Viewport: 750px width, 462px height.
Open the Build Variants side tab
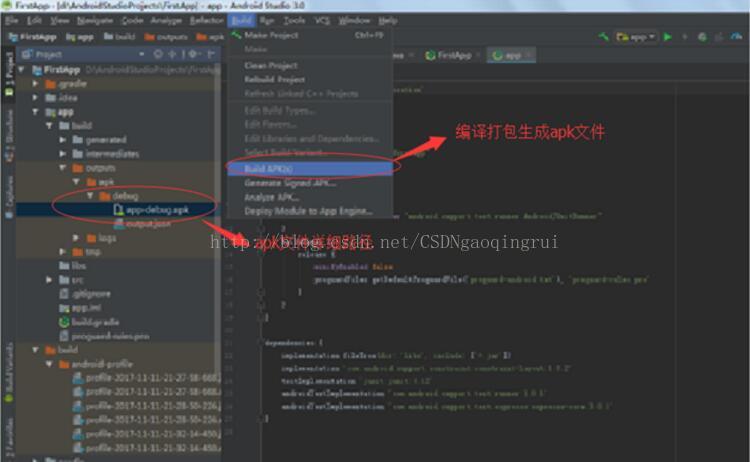tap(9, 373)
